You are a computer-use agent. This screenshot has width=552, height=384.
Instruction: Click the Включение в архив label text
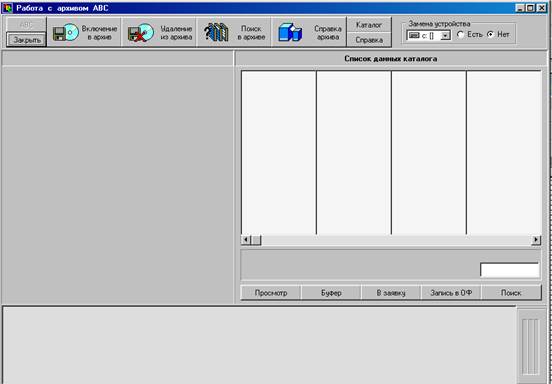tap(100, 33)
